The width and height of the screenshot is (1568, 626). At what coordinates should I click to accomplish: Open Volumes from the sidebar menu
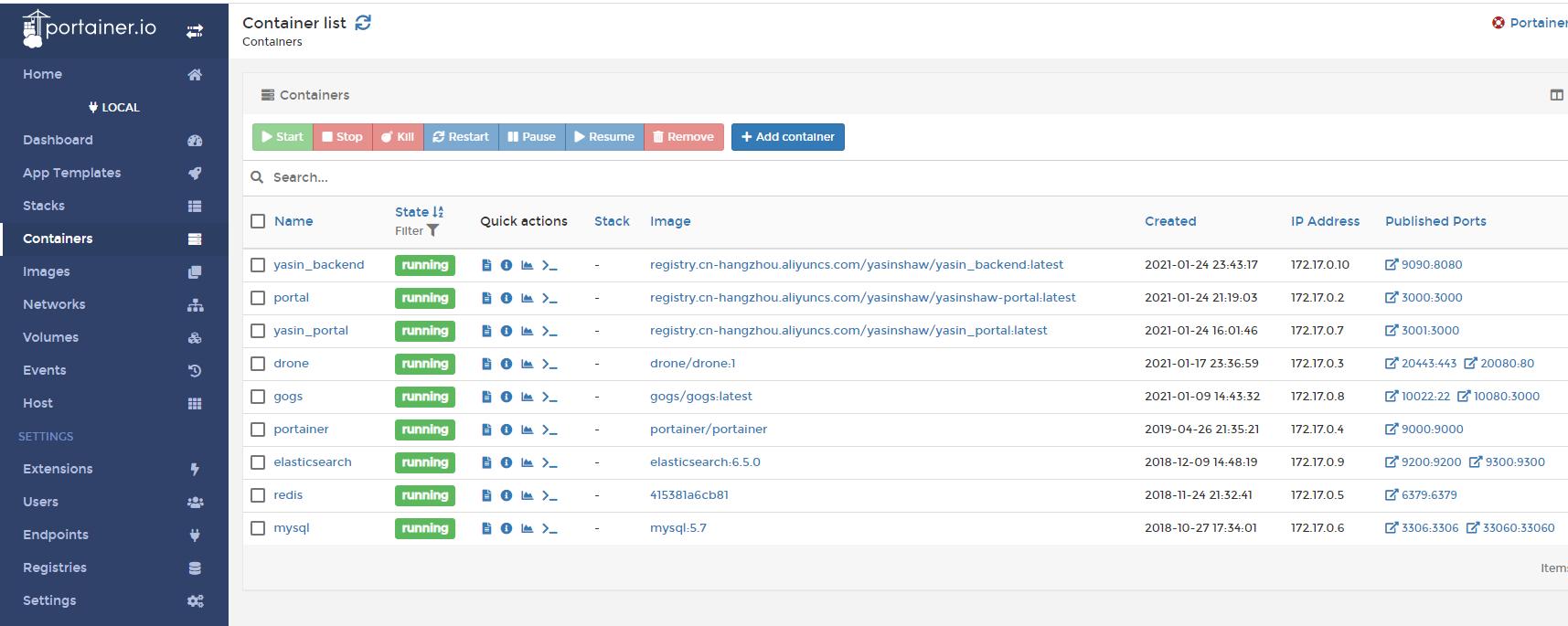click(50, 337)
